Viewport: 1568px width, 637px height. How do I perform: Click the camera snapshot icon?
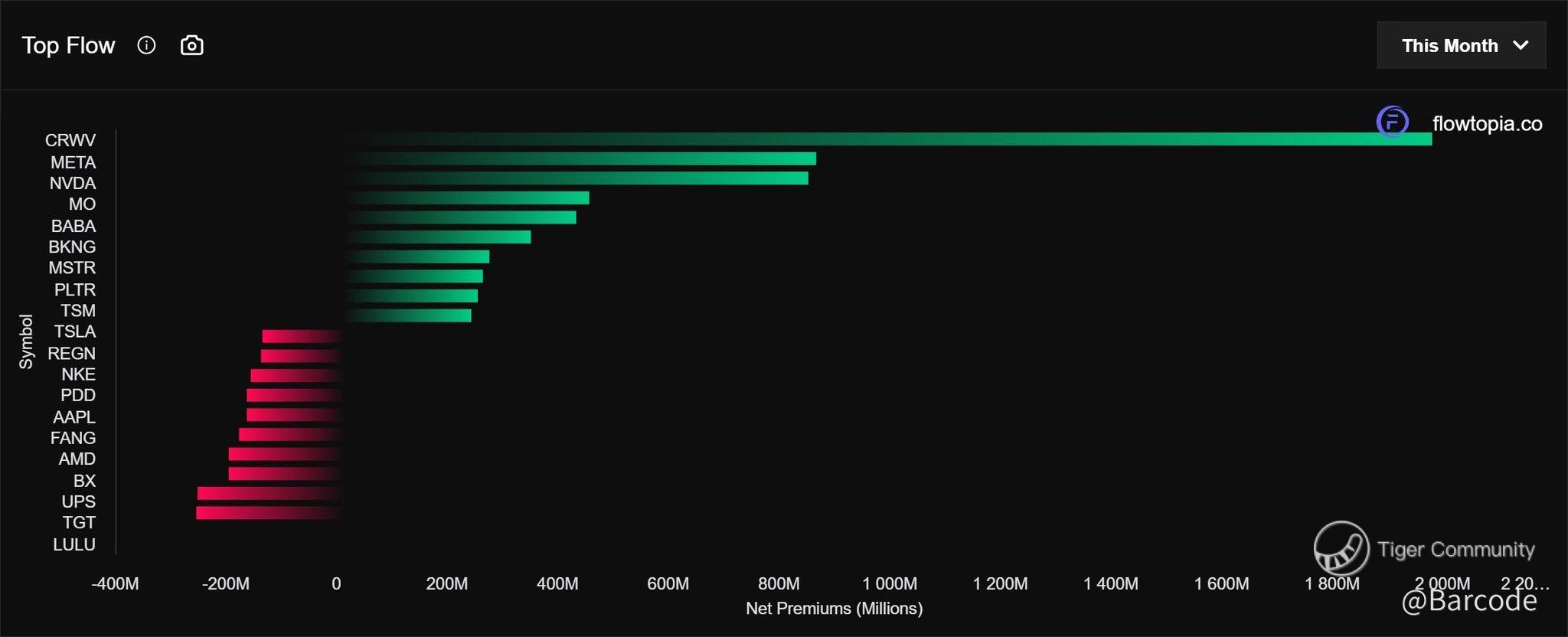191,45
